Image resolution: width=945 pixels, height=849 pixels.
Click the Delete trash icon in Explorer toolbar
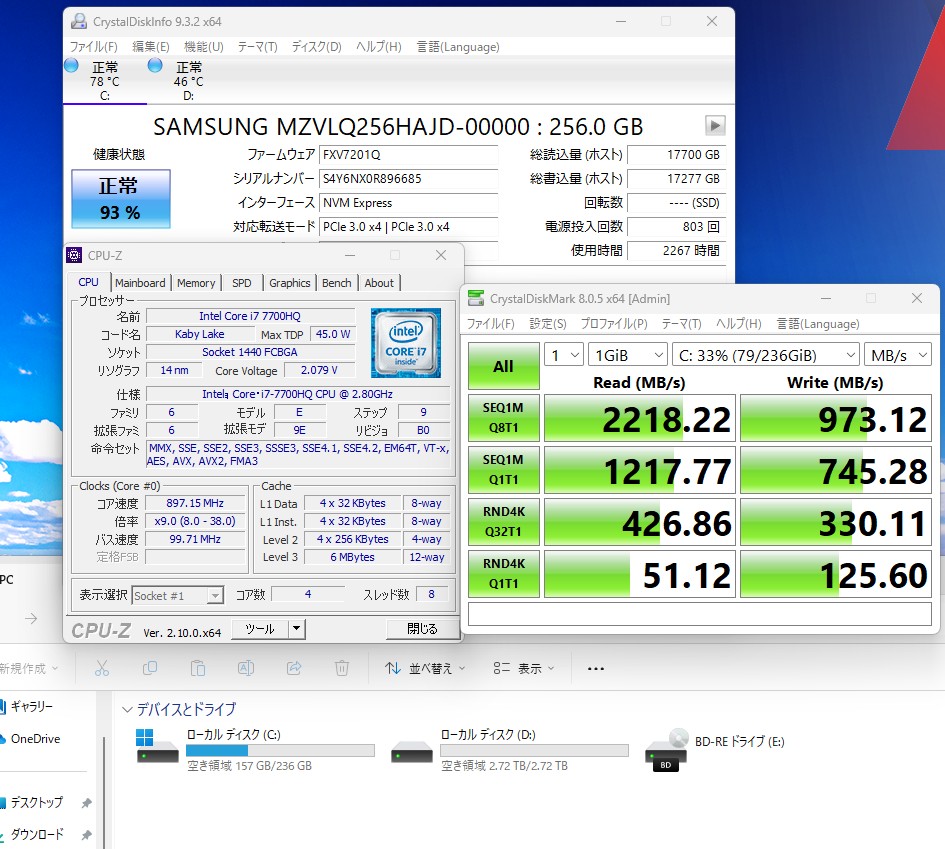pyautogui.click(x=342, y=668)
